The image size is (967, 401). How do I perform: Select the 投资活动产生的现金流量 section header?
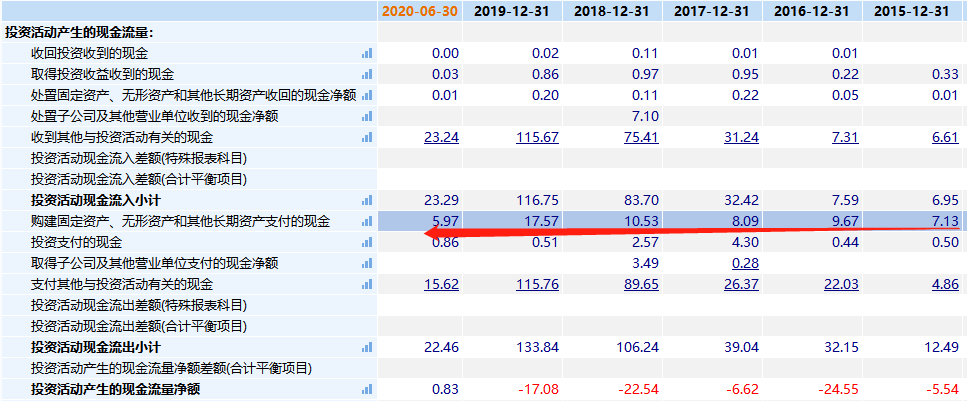pyautogui.click(x=79, y=32)
